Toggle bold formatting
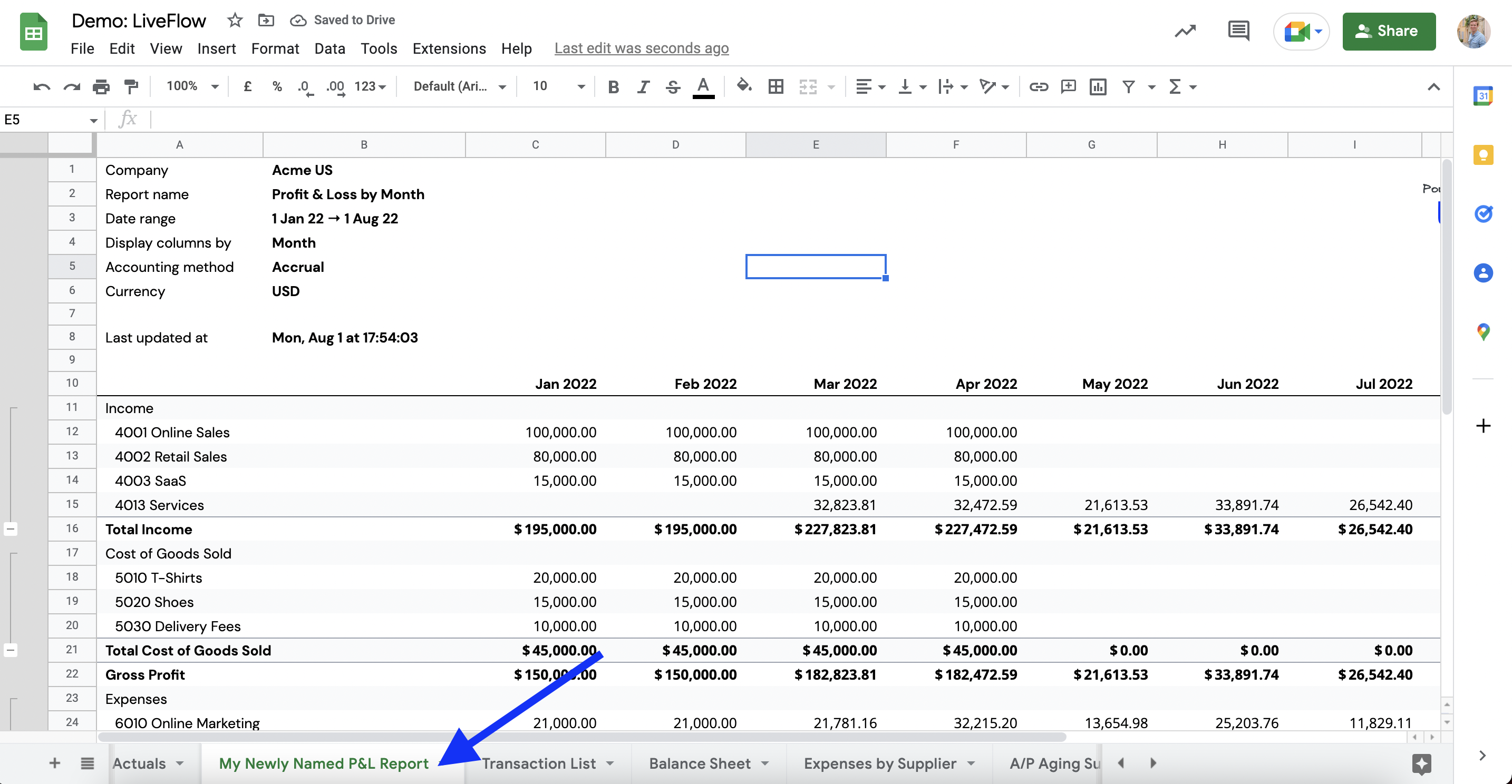Image resolution: width=1512 pixels, height=784 pixels. 613,87
